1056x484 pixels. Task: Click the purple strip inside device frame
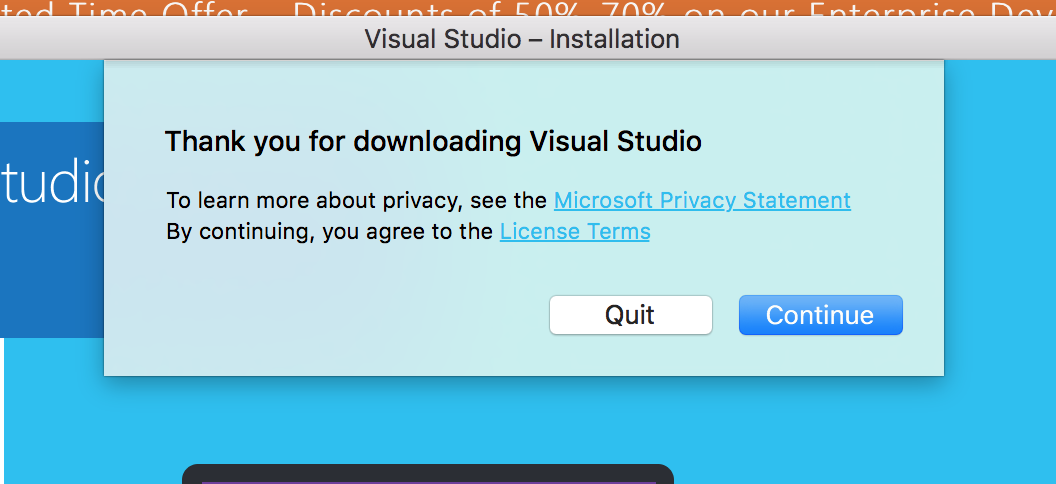point(429,482)
